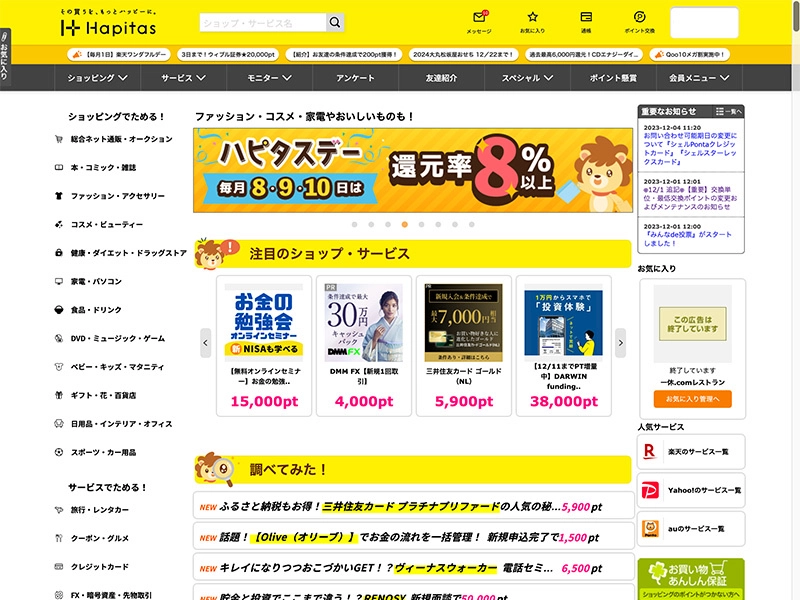Click the icon beside ベビー・キッズ・マタニティ
This screenshot has width=800, height=600.
(59, 367)
